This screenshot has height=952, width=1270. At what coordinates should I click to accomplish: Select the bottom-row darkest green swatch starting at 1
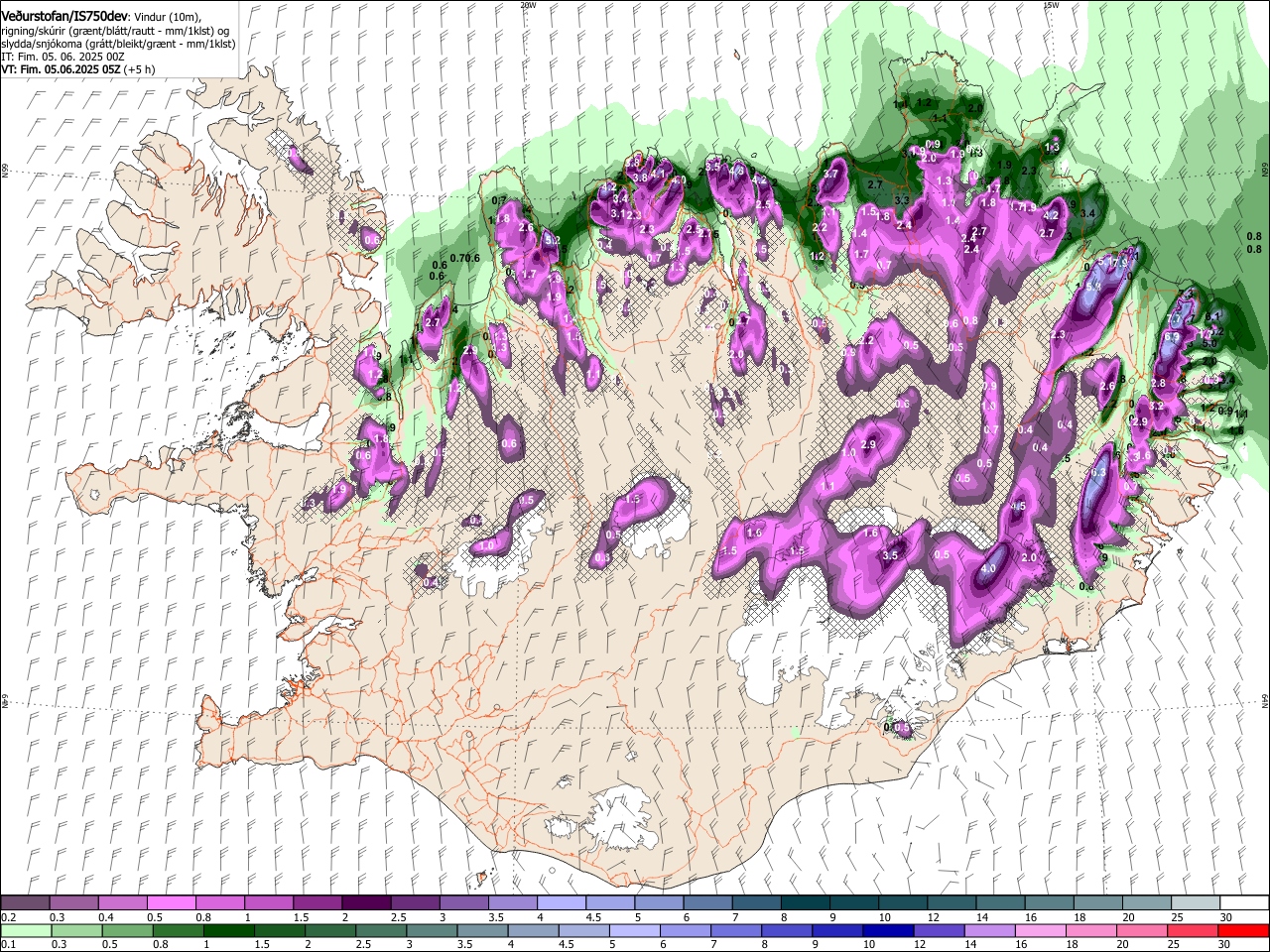tap(228, 930)
